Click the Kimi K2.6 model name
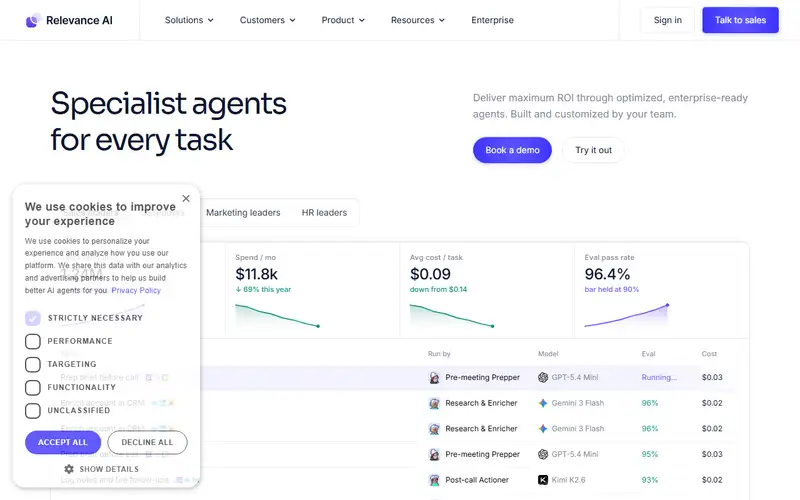 click(x=568, y=480)
